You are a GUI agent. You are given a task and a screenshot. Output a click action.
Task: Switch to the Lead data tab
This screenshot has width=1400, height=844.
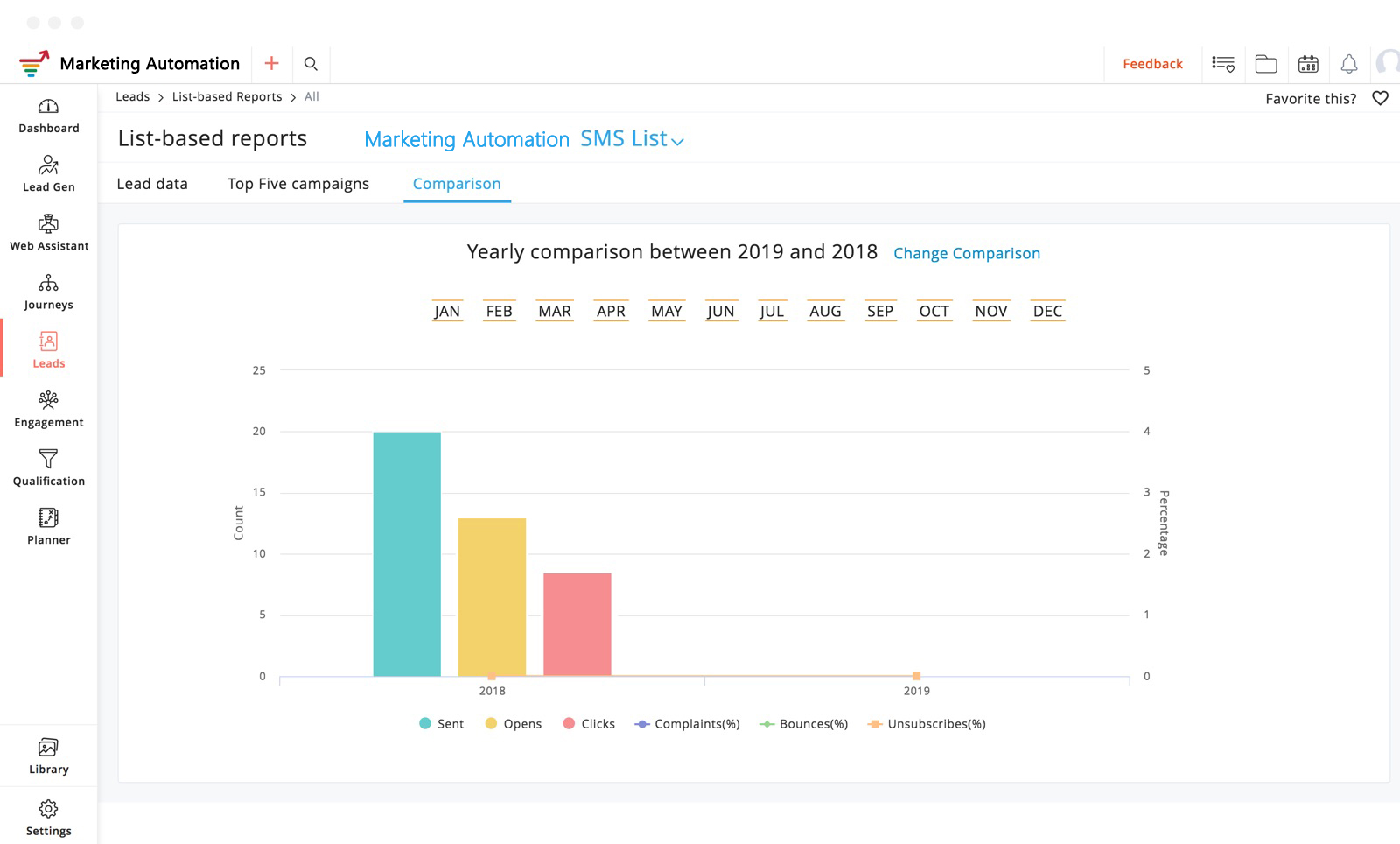[x=152, y=184]
